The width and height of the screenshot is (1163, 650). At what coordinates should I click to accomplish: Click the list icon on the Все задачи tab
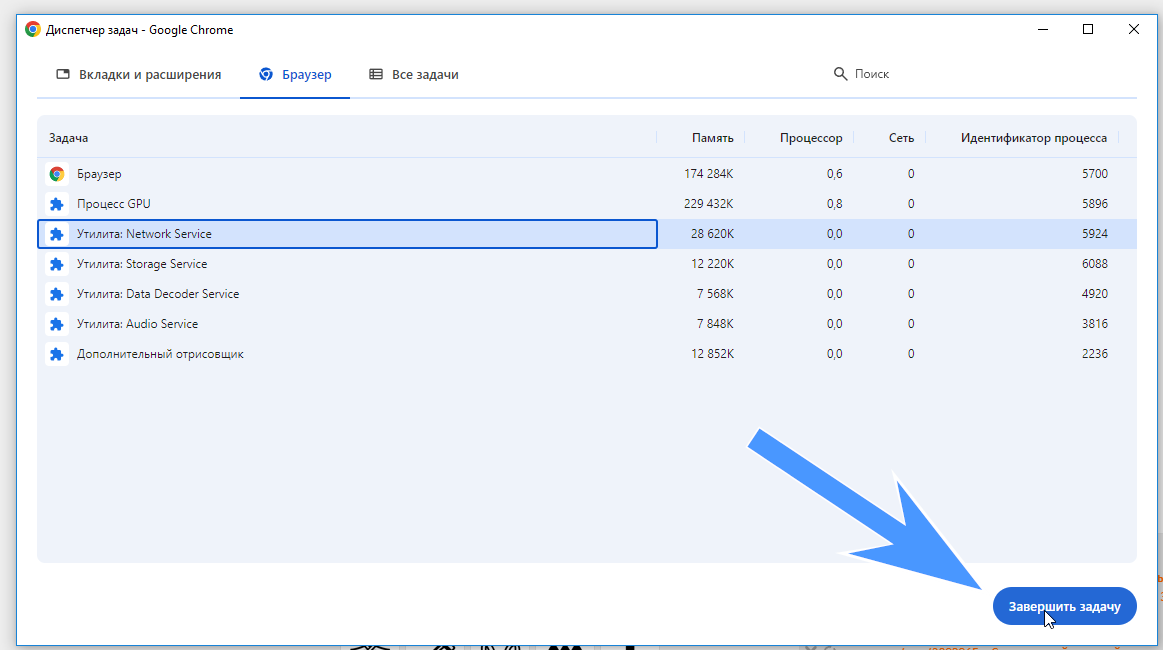click(376, 74)
